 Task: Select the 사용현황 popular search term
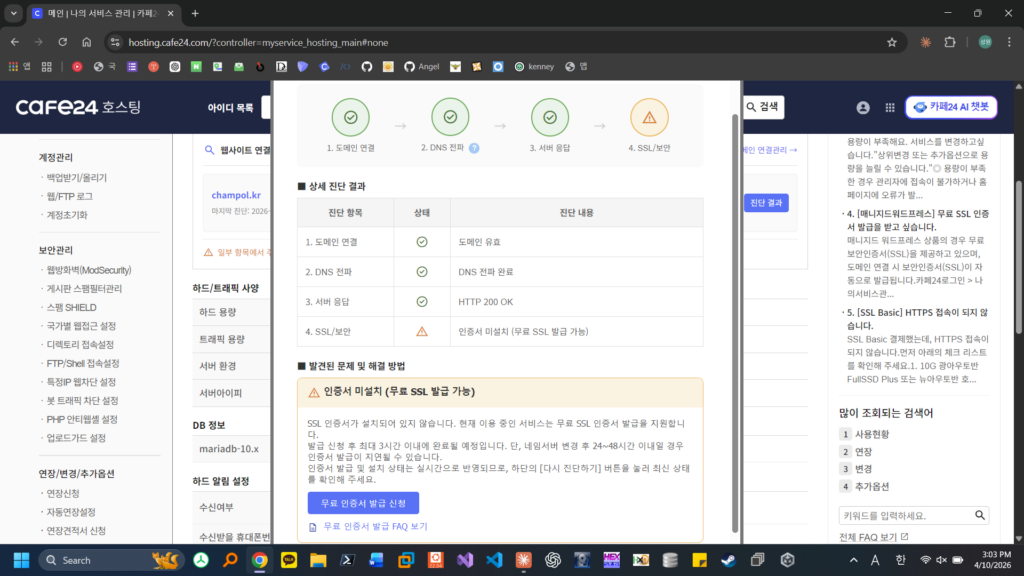872,434
